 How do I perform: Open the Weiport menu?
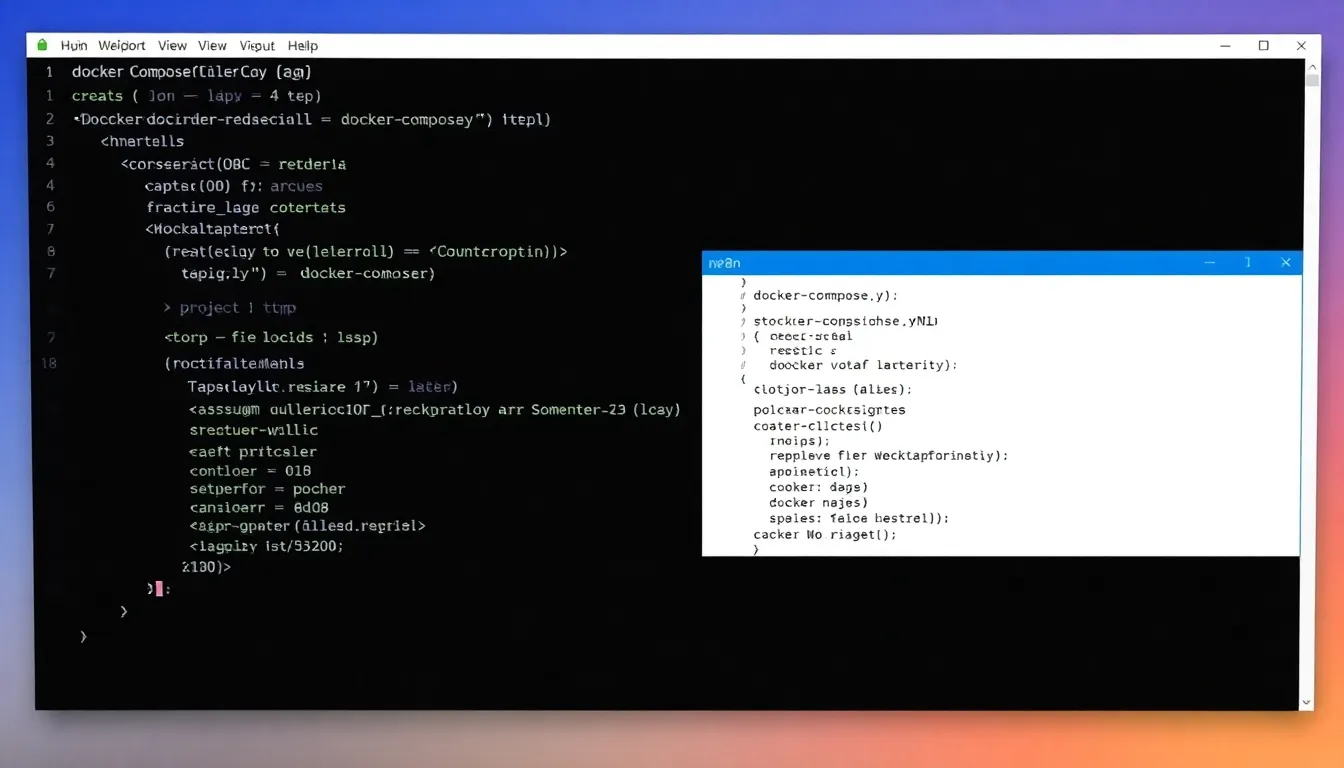coord(121,45)
